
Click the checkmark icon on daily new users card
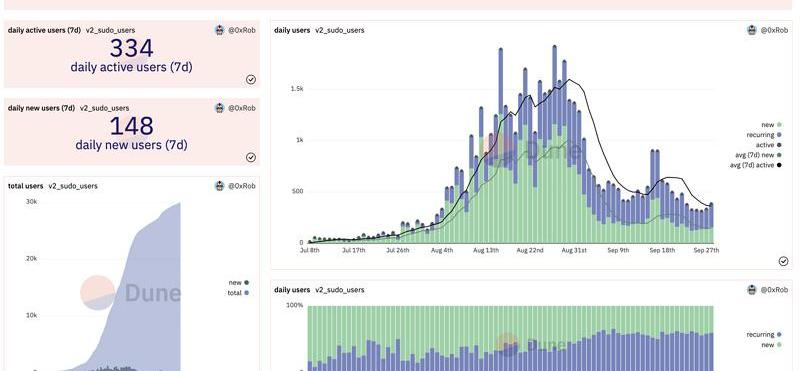tap(251, 158)
